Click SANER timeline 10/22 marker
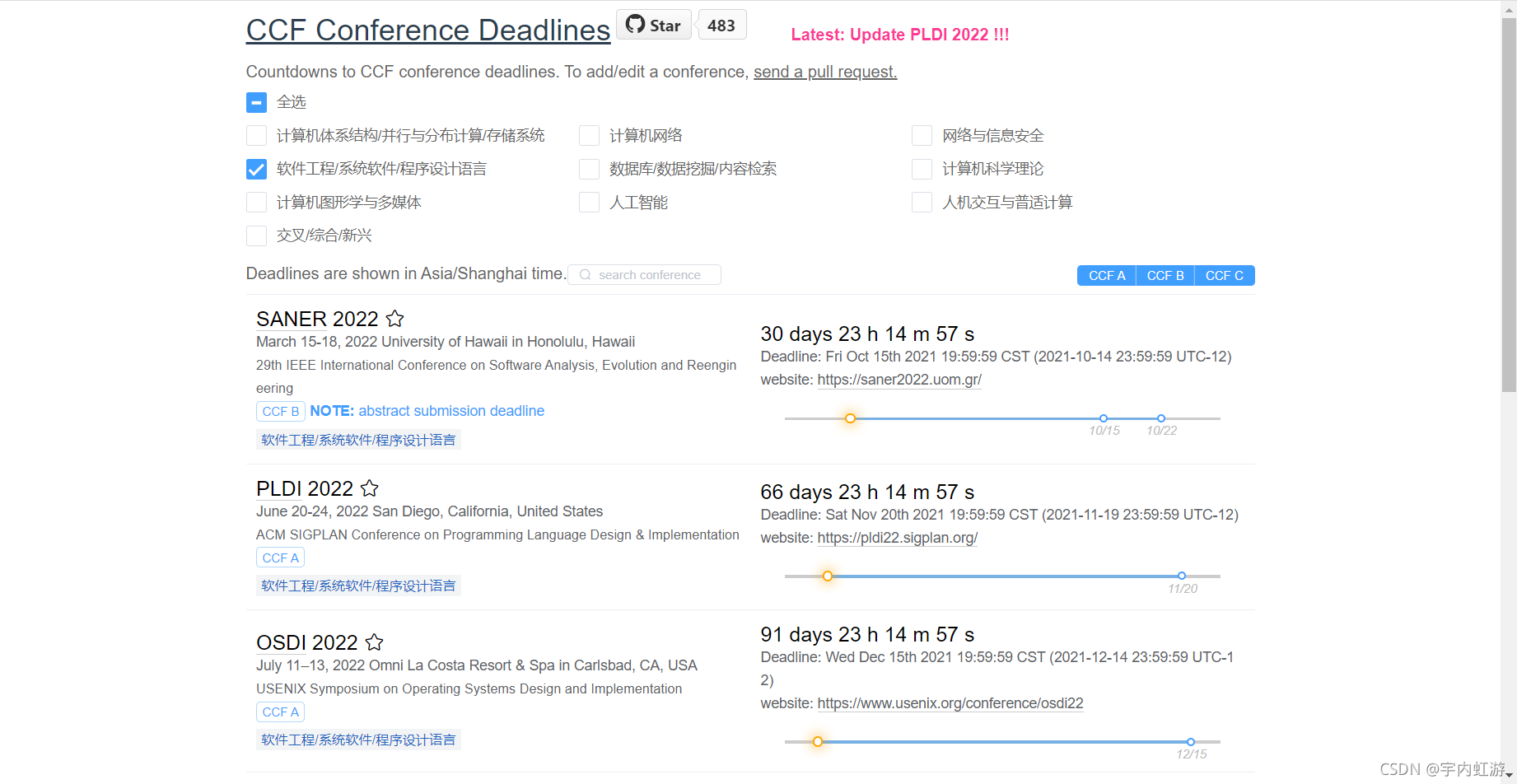Image resolution: width=1517 pixels, height=784 pixels. point(1161,418)
